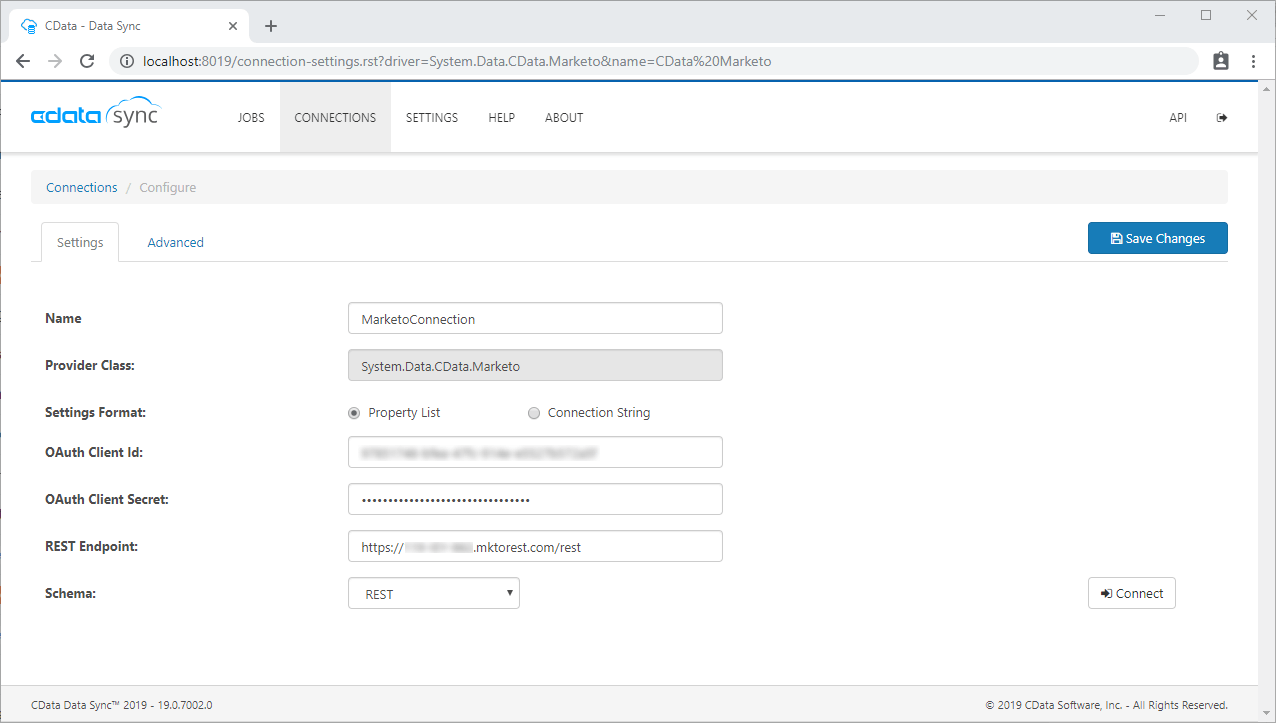Image resolution: width=1276 pixels, height=723 pixels.
Task: Switch to the Advanced tab
Action: (175, 243)
